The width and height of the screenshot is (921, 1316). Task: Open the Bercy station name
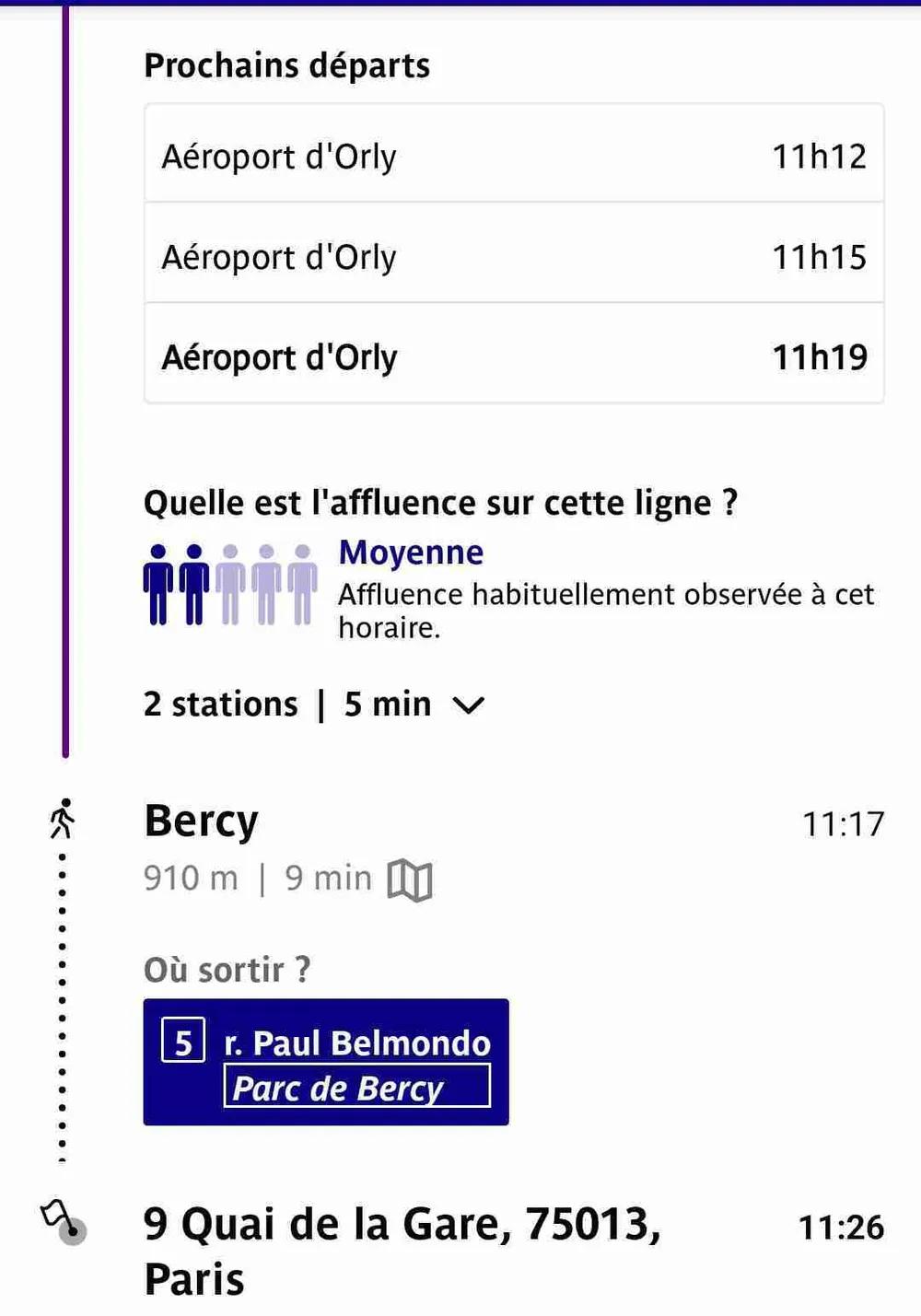point(202,821)
